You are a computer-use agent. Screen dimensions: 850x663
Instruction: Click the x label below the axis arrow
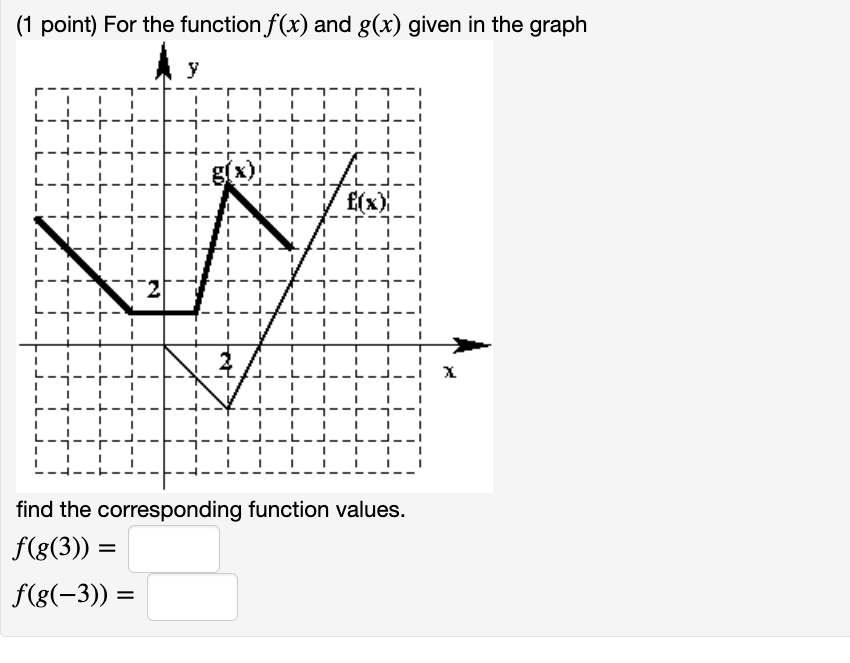tap(449, 370)
